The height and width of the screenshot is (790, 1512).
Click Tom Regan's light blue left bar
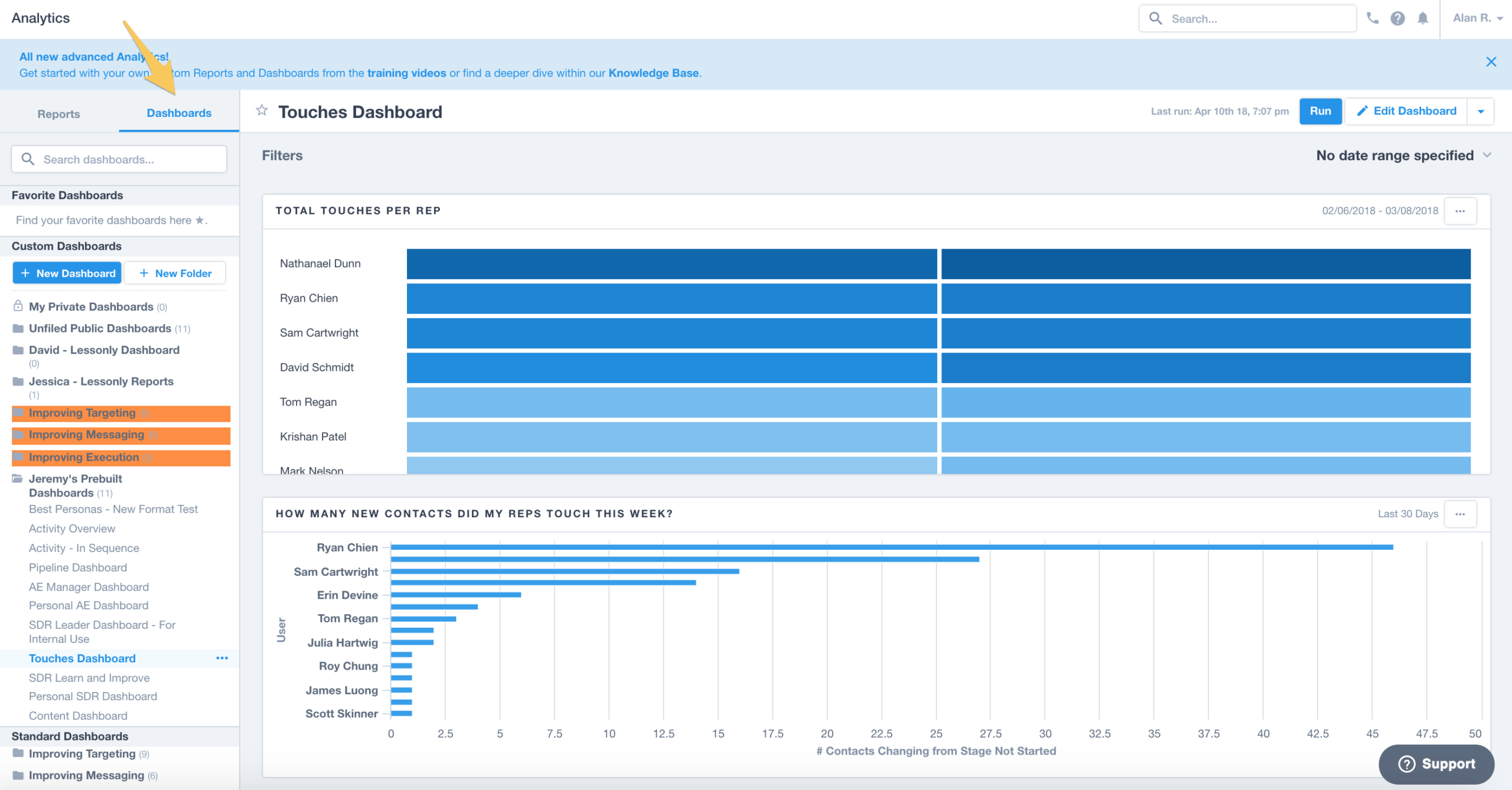point(672,402)
